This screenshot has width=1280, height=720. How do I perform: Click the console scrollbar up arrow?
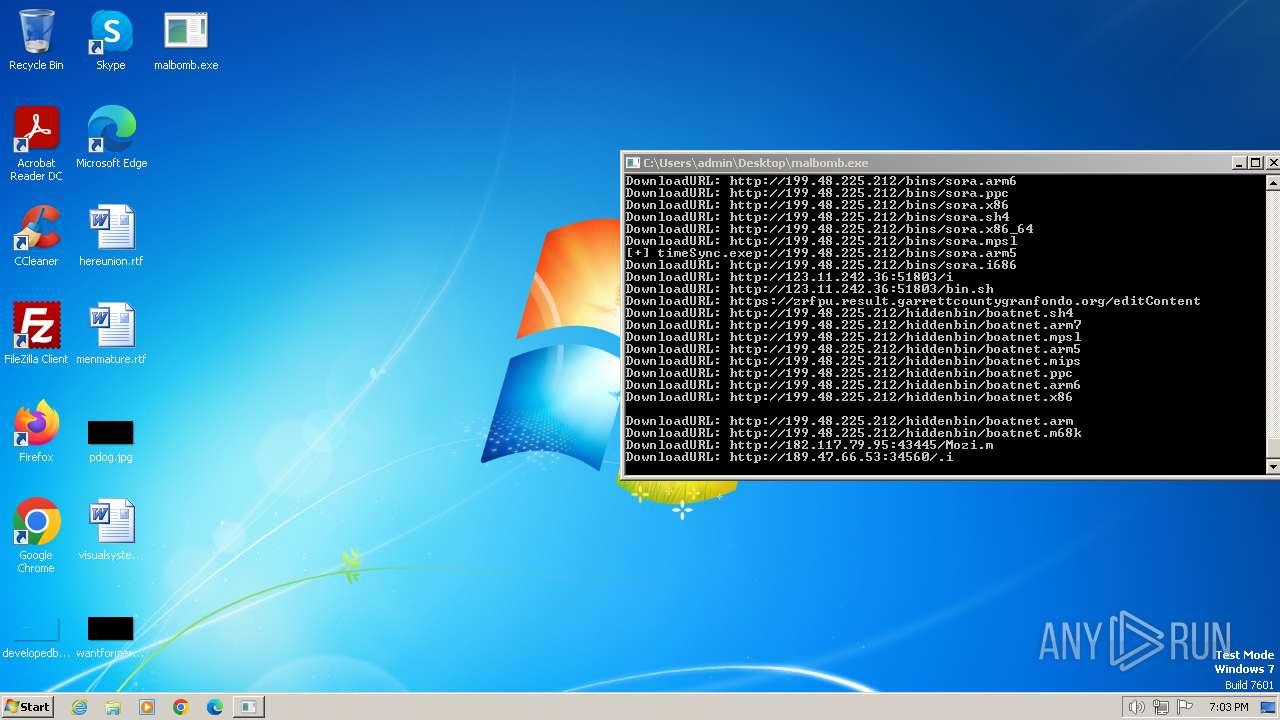tap(1272, 183)
